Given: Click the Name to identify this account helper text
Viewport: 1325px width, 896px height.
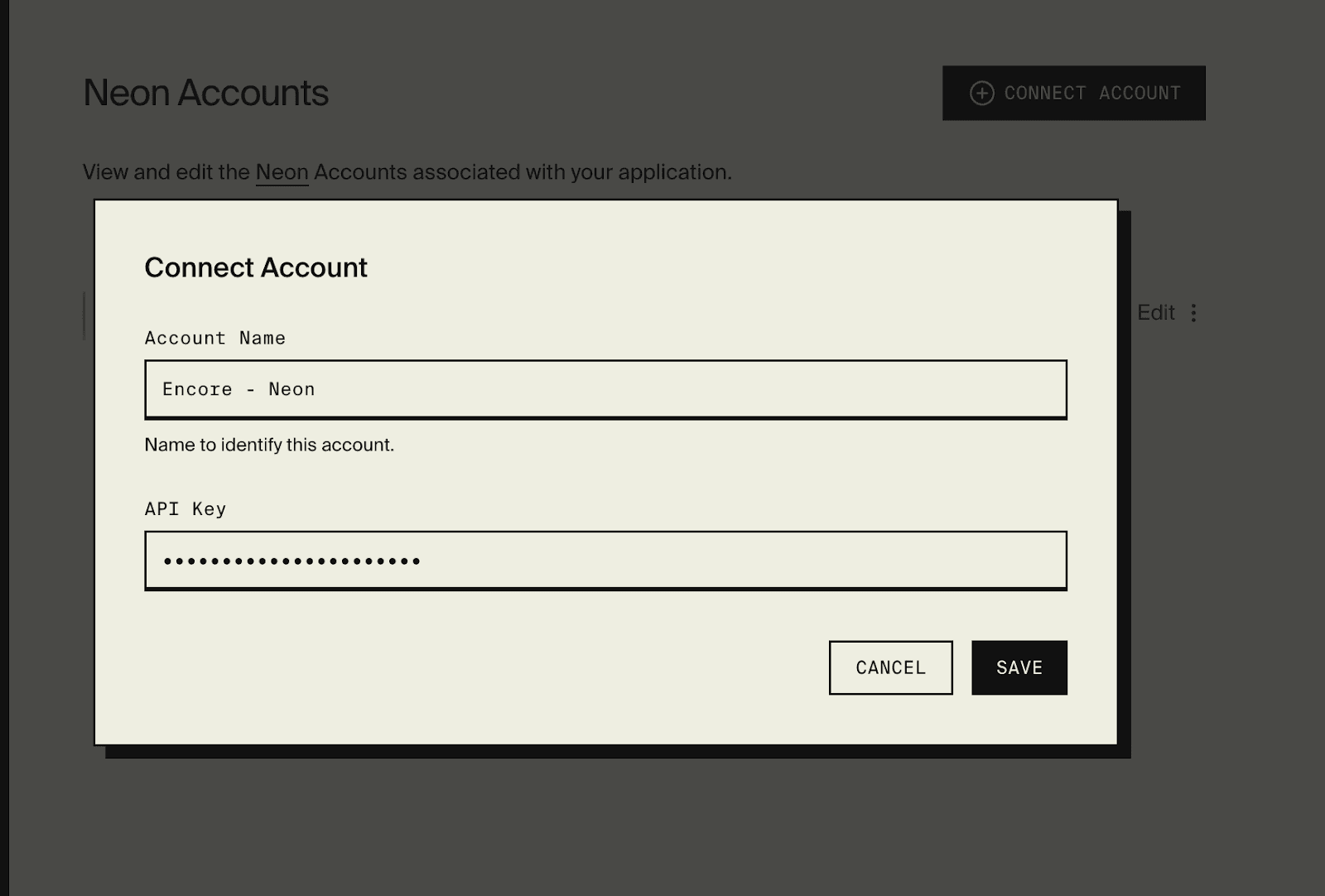Looking at the screenshot, I should (x=270, y=445).
